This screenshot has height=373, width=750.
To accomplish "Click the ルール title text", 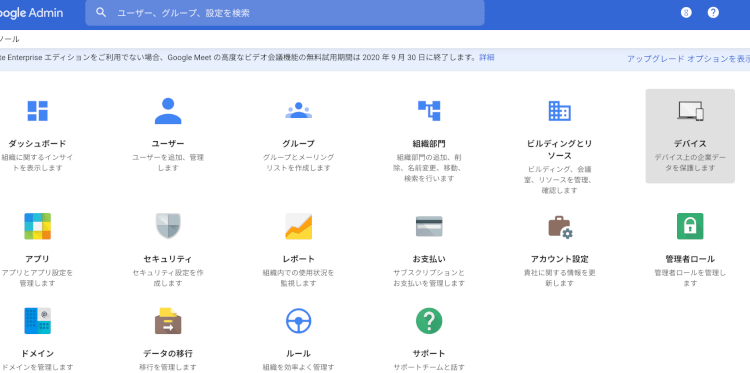I will pos(298,353).
